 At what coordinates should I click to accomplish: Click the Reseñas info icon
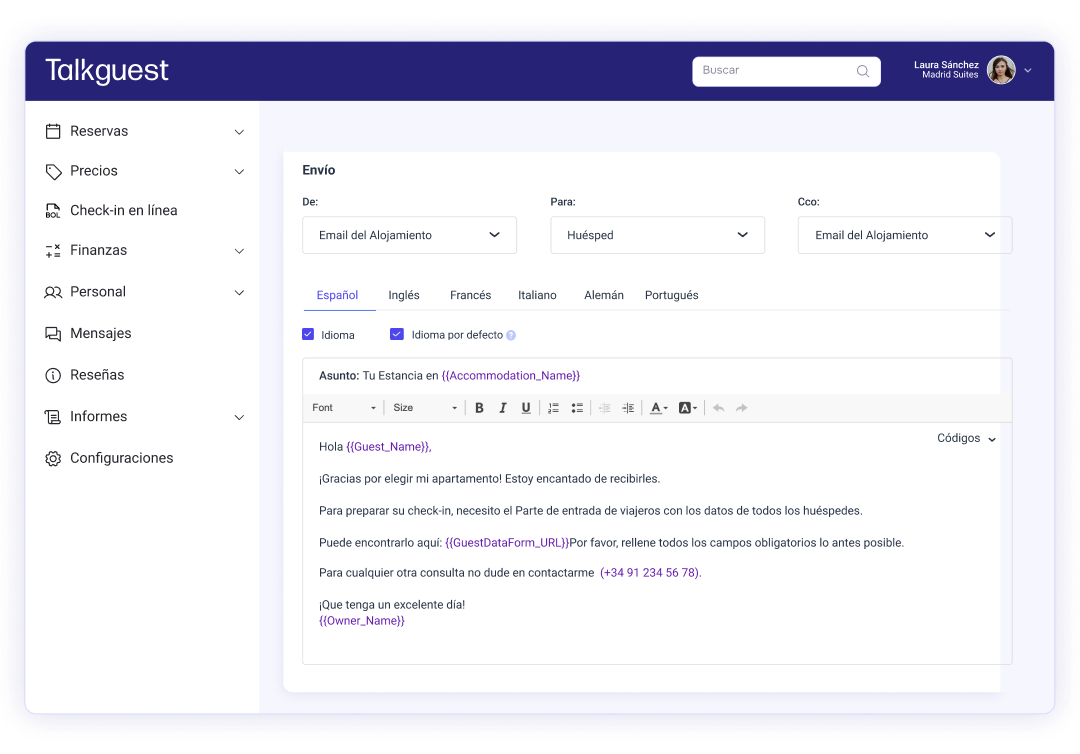pos(53,375)
